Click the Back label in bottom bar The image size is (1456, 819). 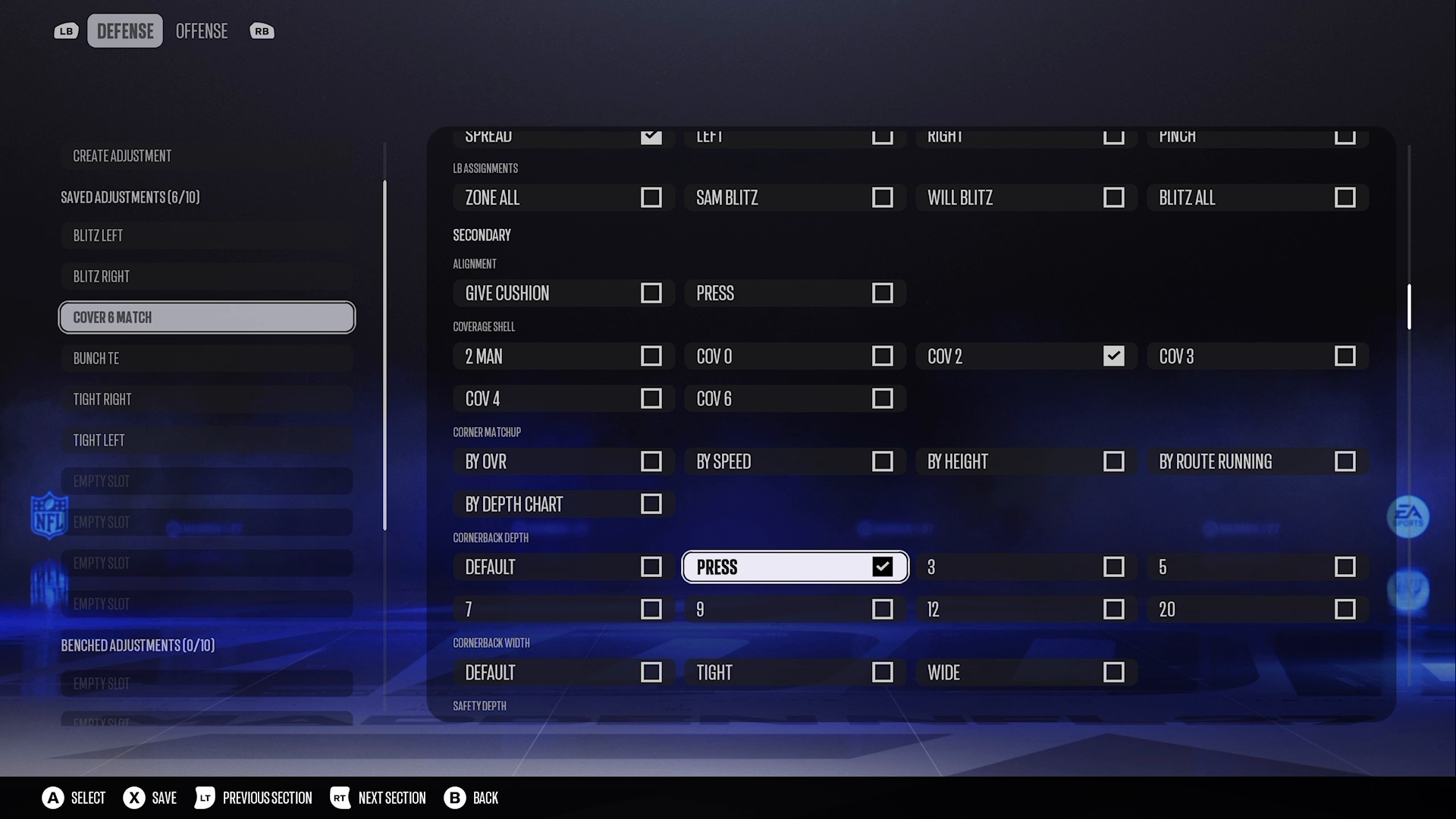coord(485,798)
